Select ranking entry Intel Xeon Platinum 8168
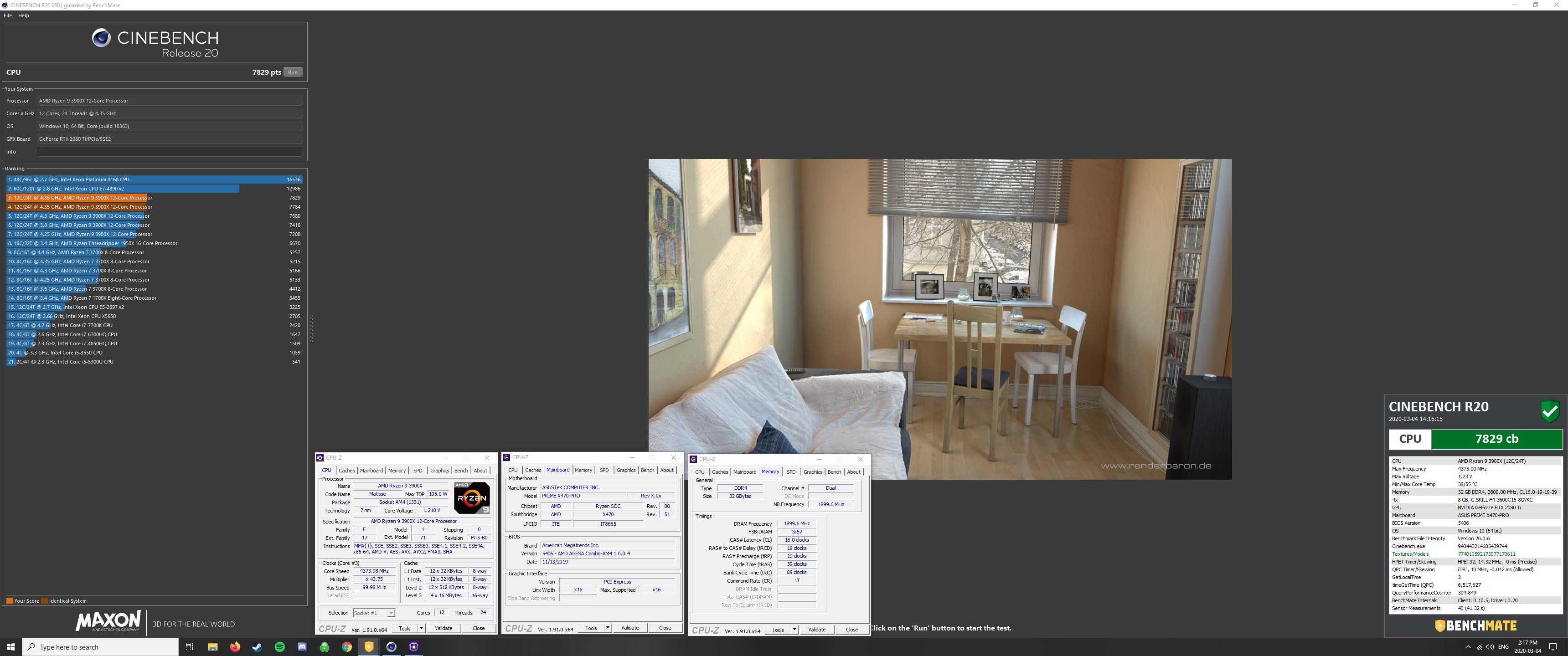The image size is (1568, 656). 155,179
